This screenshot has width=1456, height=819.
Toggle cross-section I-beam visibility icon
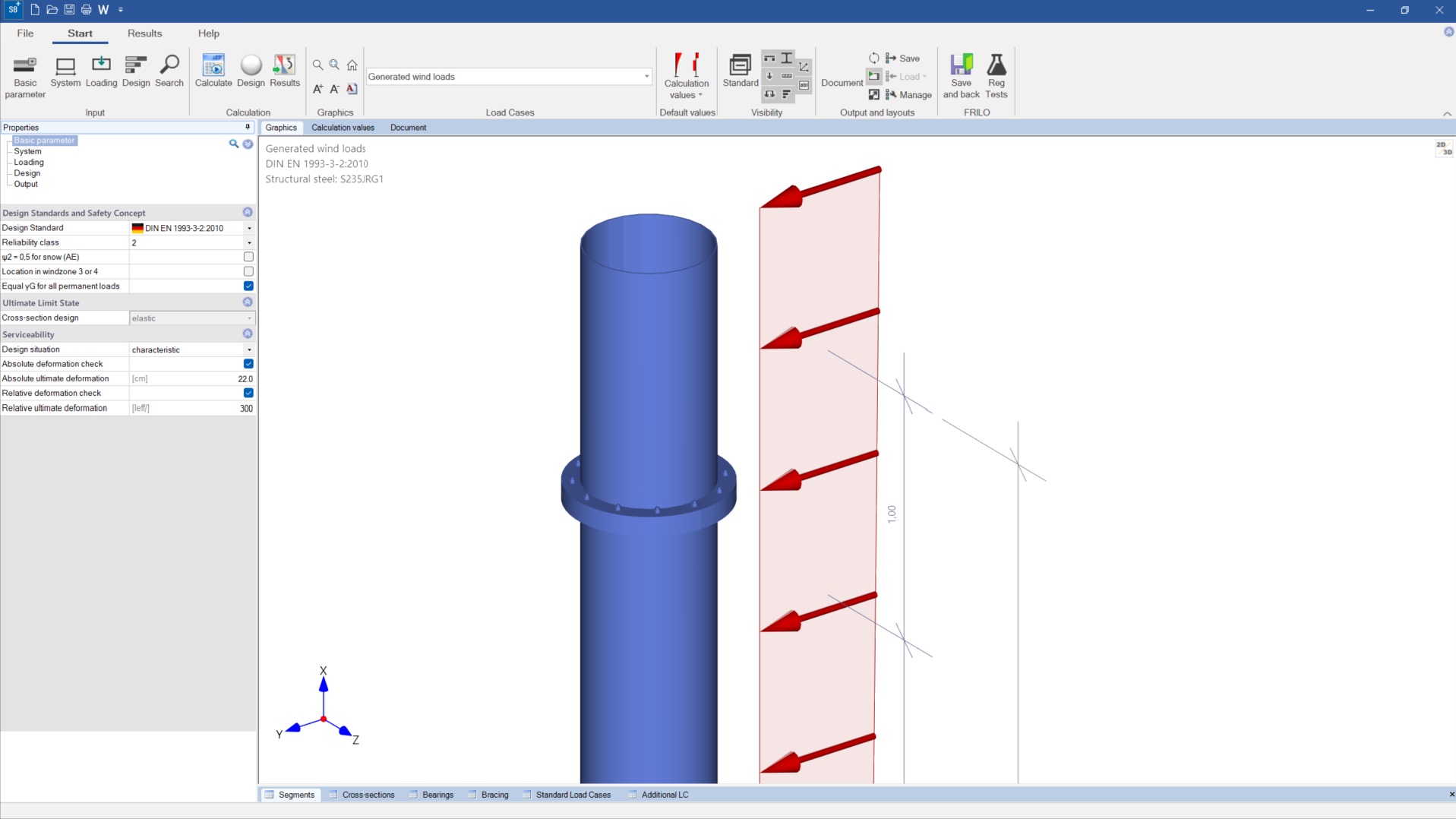[x=787, y=58]
